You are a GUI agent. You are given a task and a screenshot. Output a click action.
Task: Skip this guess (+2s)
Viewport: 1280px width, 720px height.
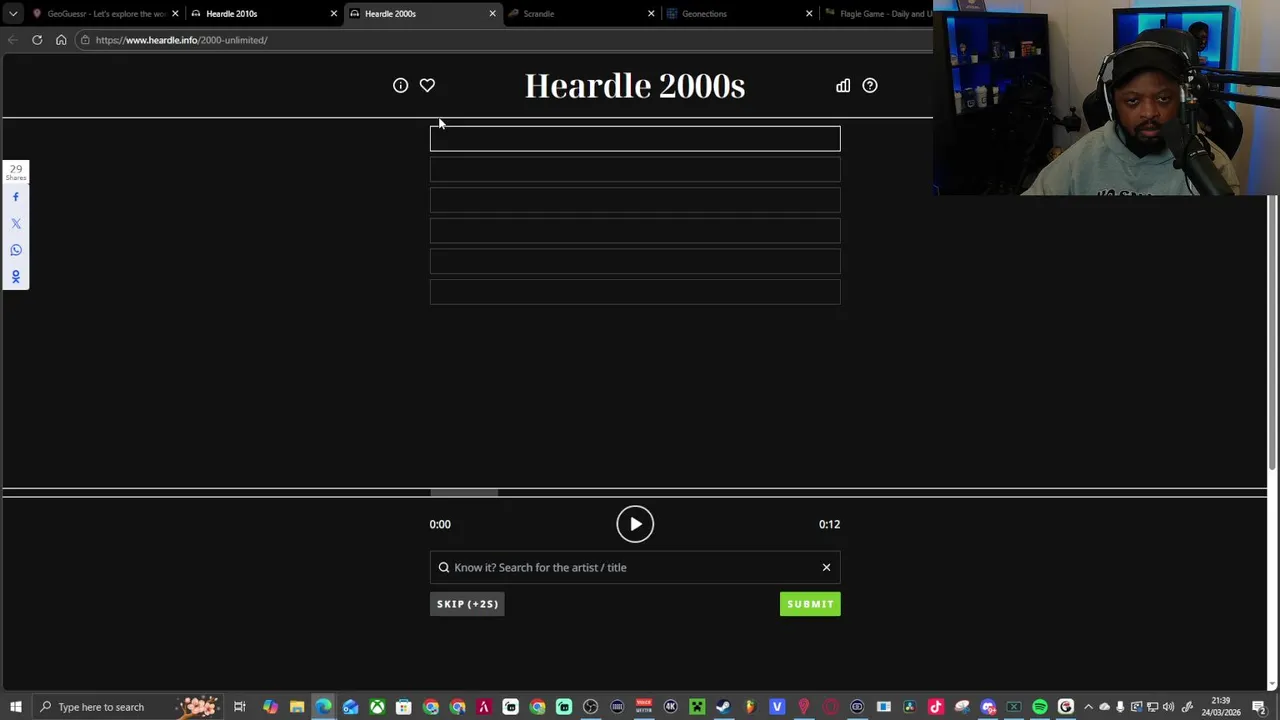(x=467, y=604)
